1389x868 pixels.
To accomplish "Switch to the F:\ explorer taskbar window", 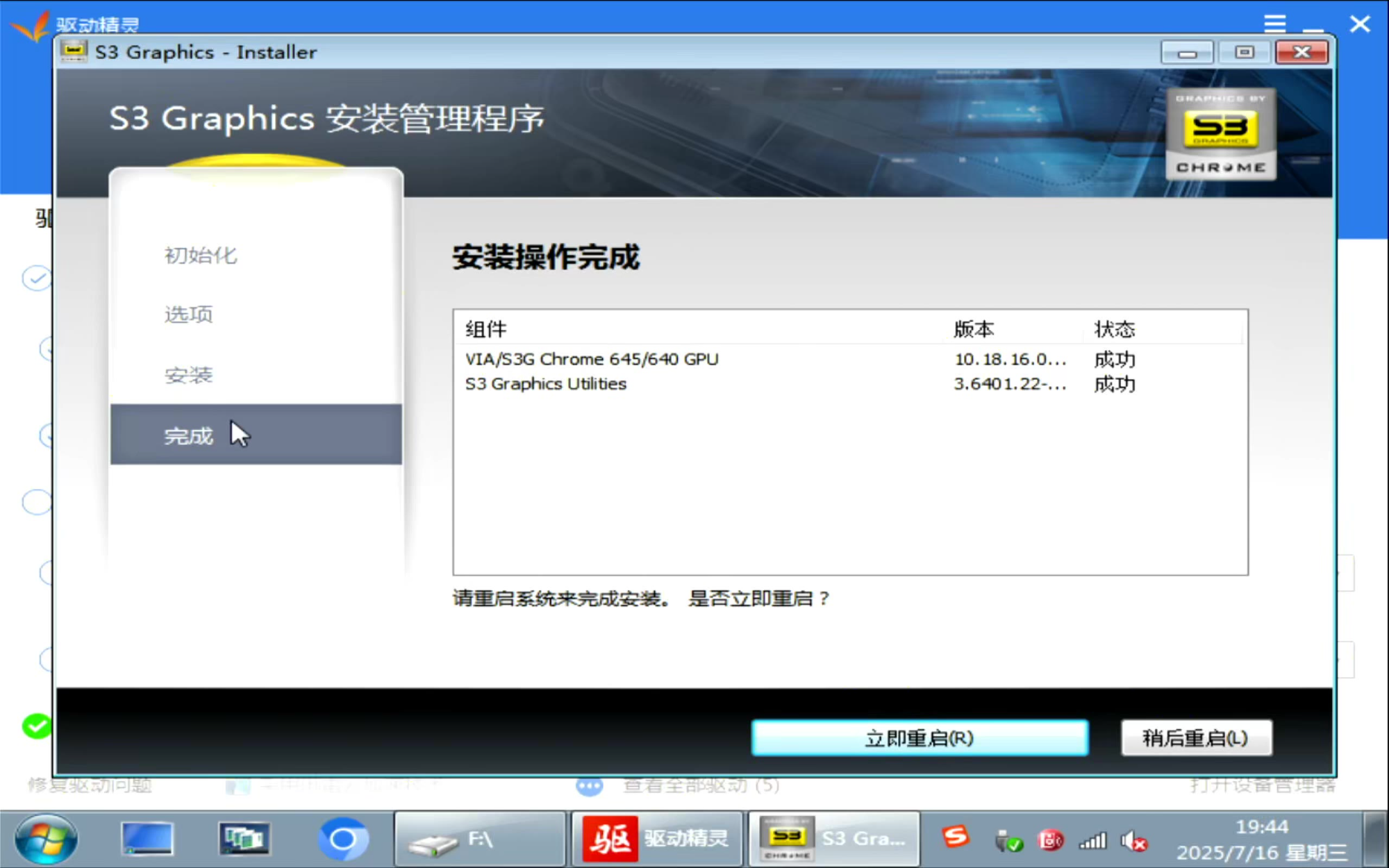I will [480, 840].
